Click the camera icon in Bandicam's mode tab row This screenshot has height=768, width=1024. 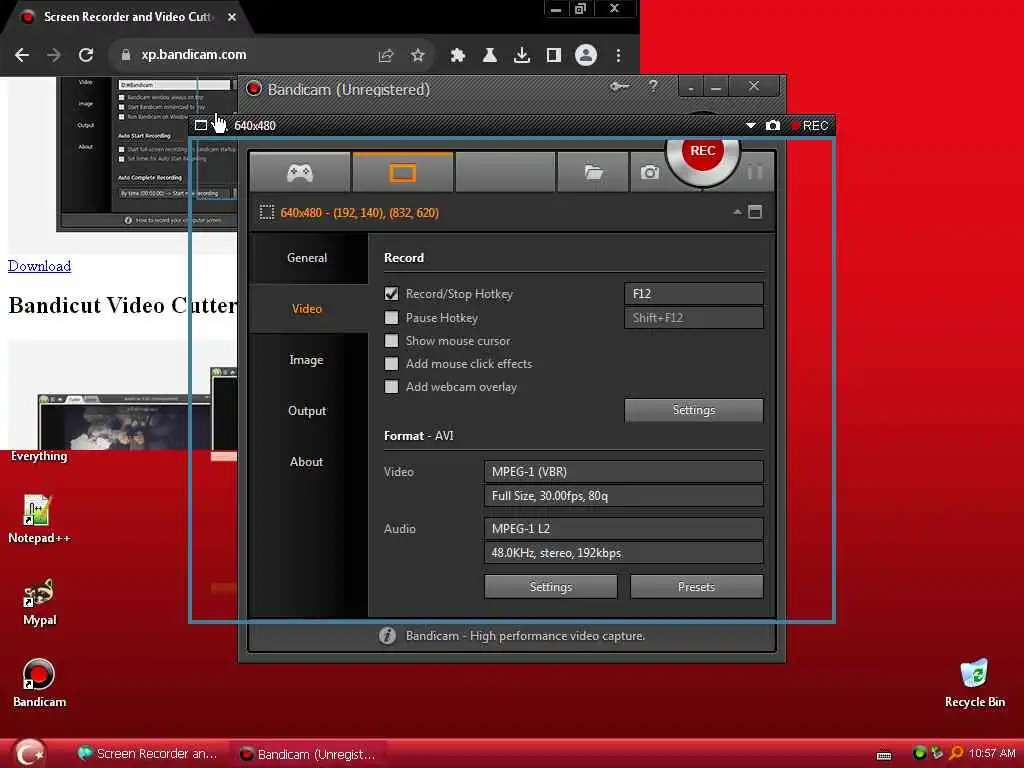tap(649, 172)
